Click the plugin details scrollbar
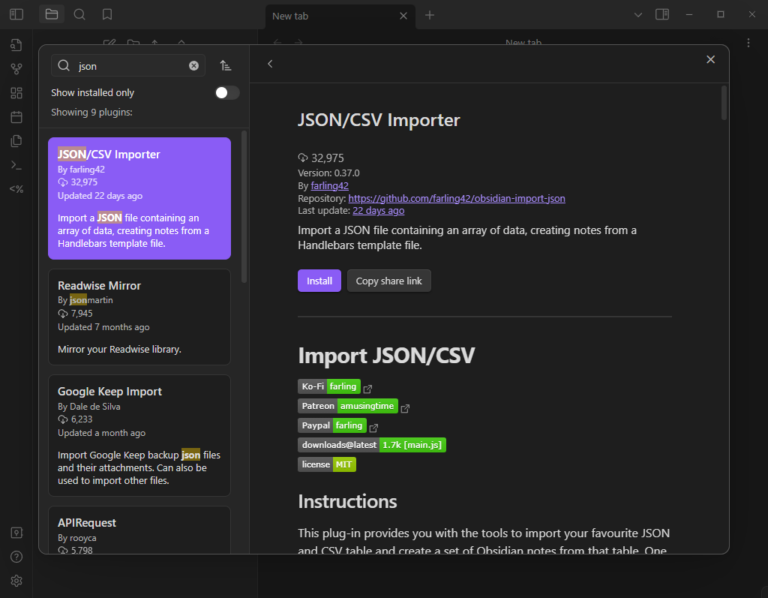 click(724, 103)
